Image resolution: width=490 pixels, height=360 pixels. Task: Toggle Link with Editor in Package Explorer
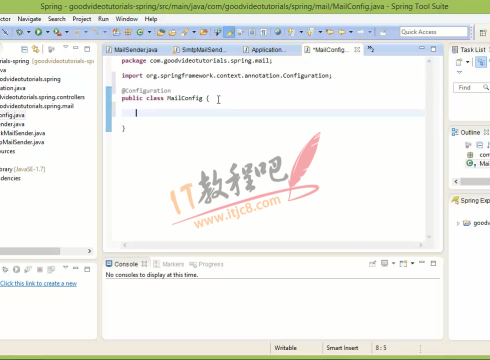35,49
